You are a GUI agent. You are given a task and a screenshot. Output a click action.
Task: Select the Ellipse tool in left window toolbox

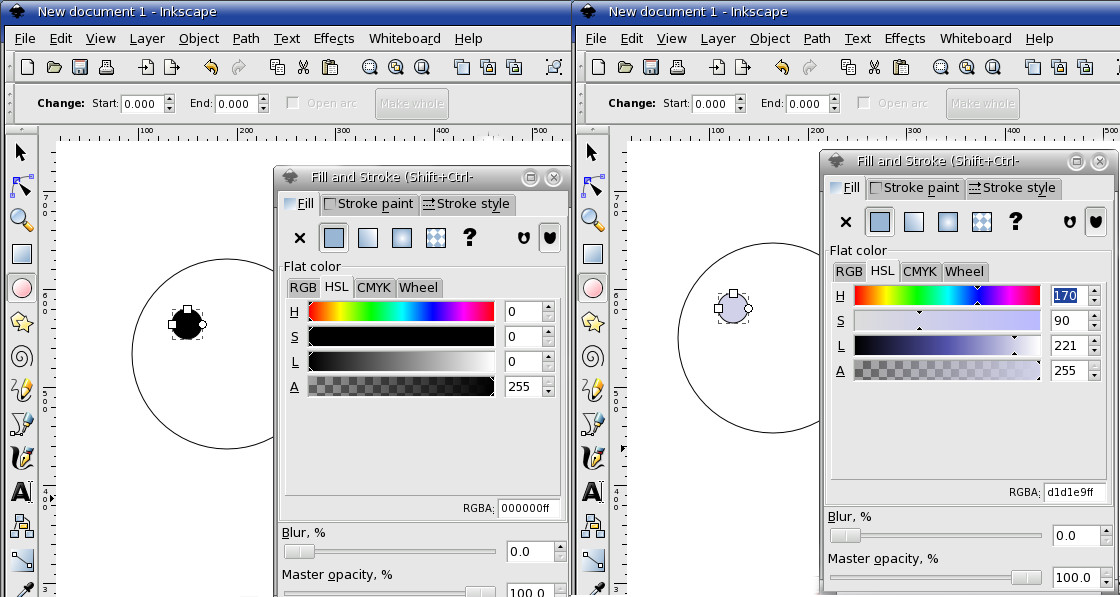(x=21, y=288)
